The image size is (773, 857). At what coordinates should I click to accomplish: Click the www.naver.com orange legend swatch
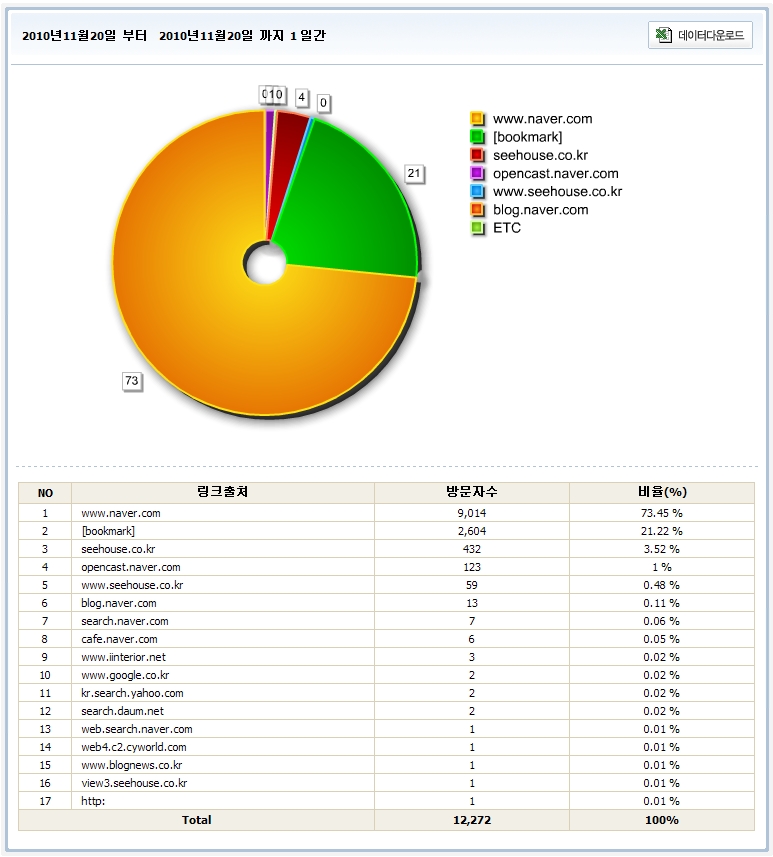point(477,119)
